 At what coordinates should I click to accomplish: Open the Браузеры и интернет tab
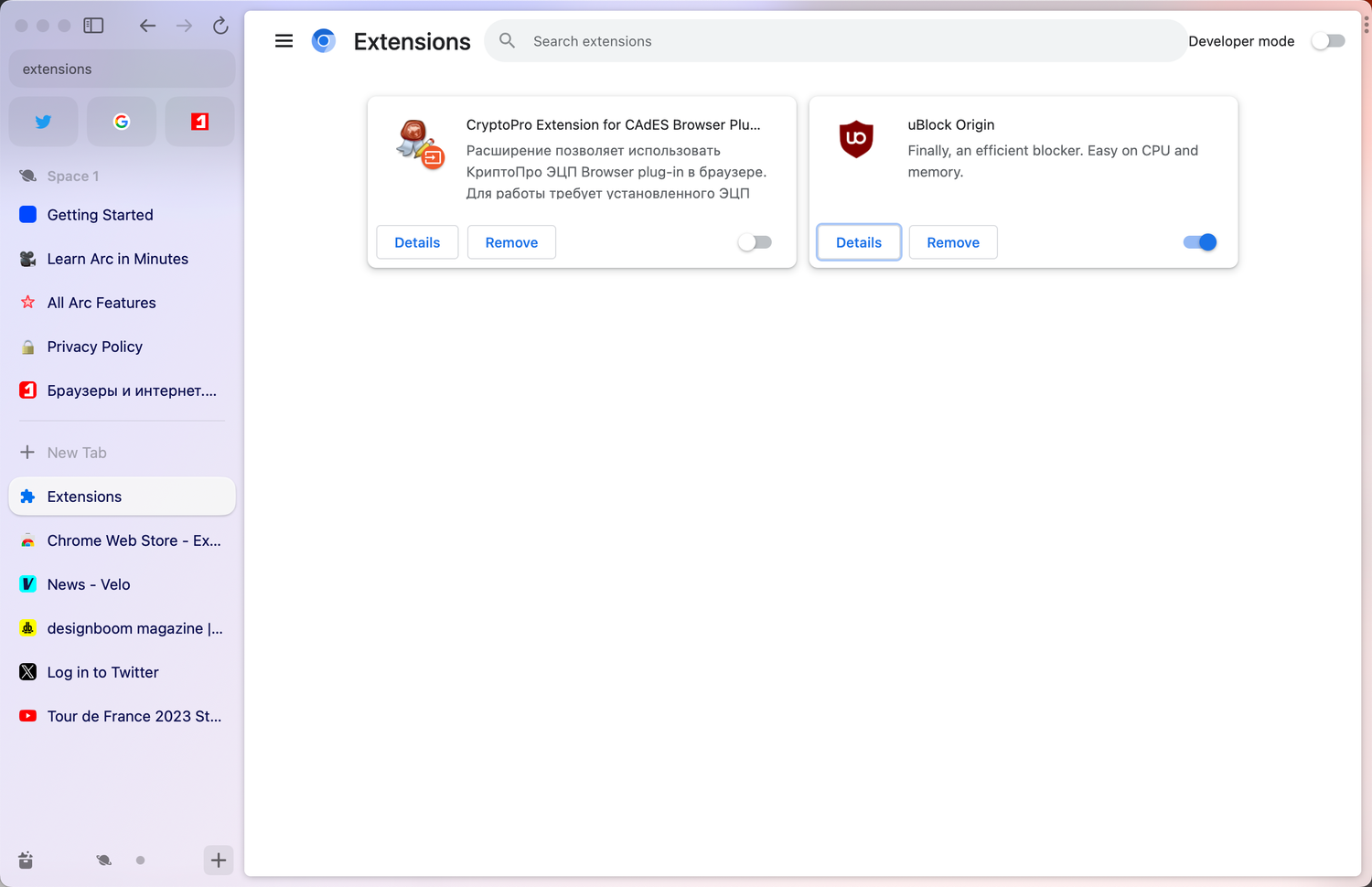click(x=122, y=390)
